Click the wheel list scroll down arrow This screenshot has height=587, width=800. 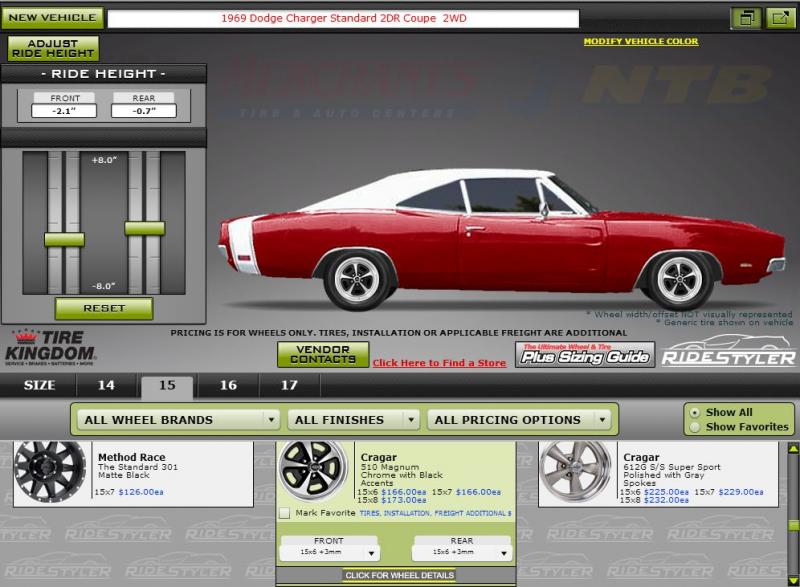(793, 581)
